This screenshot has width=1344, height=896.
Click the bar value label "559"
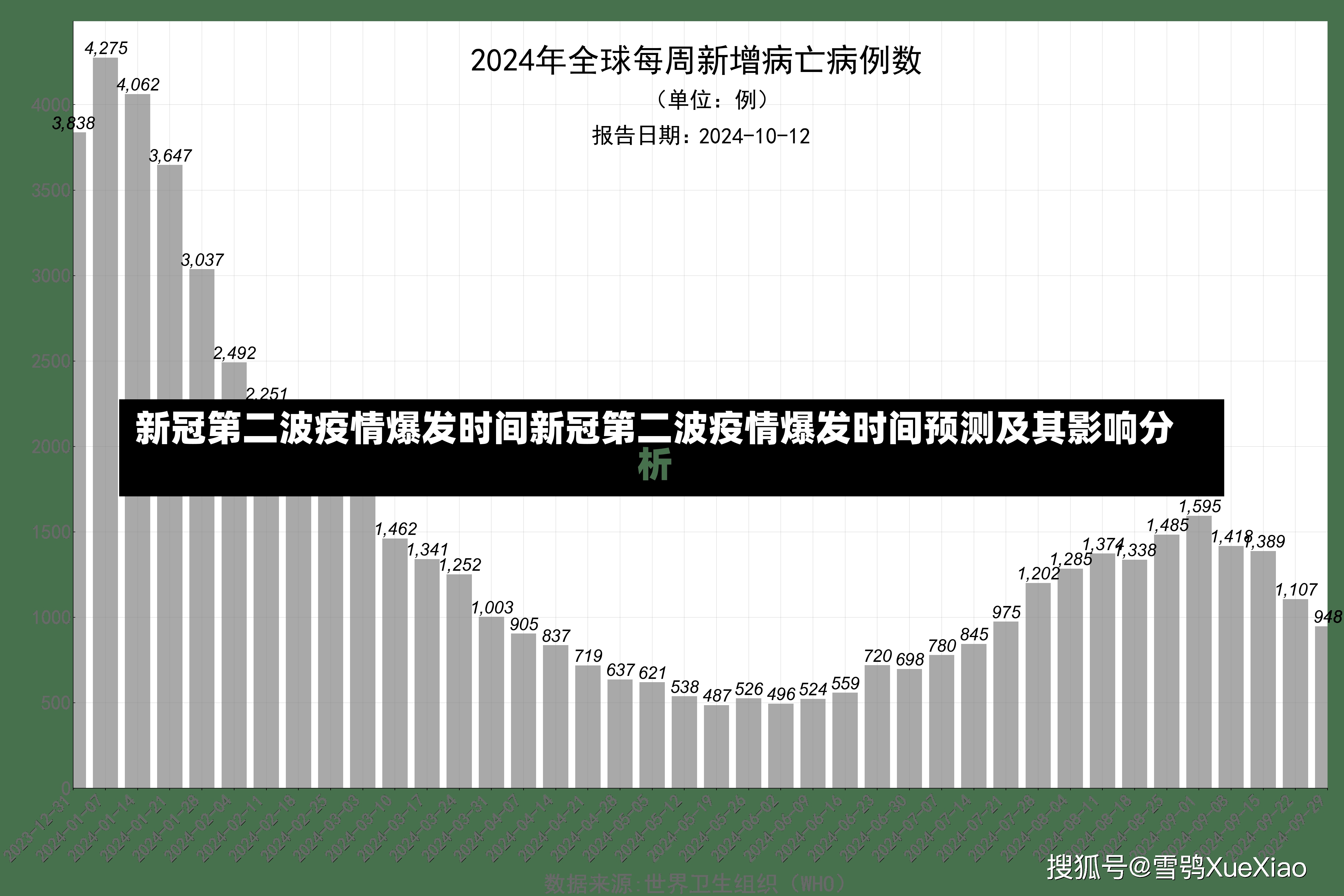click(x=845, y=683)
